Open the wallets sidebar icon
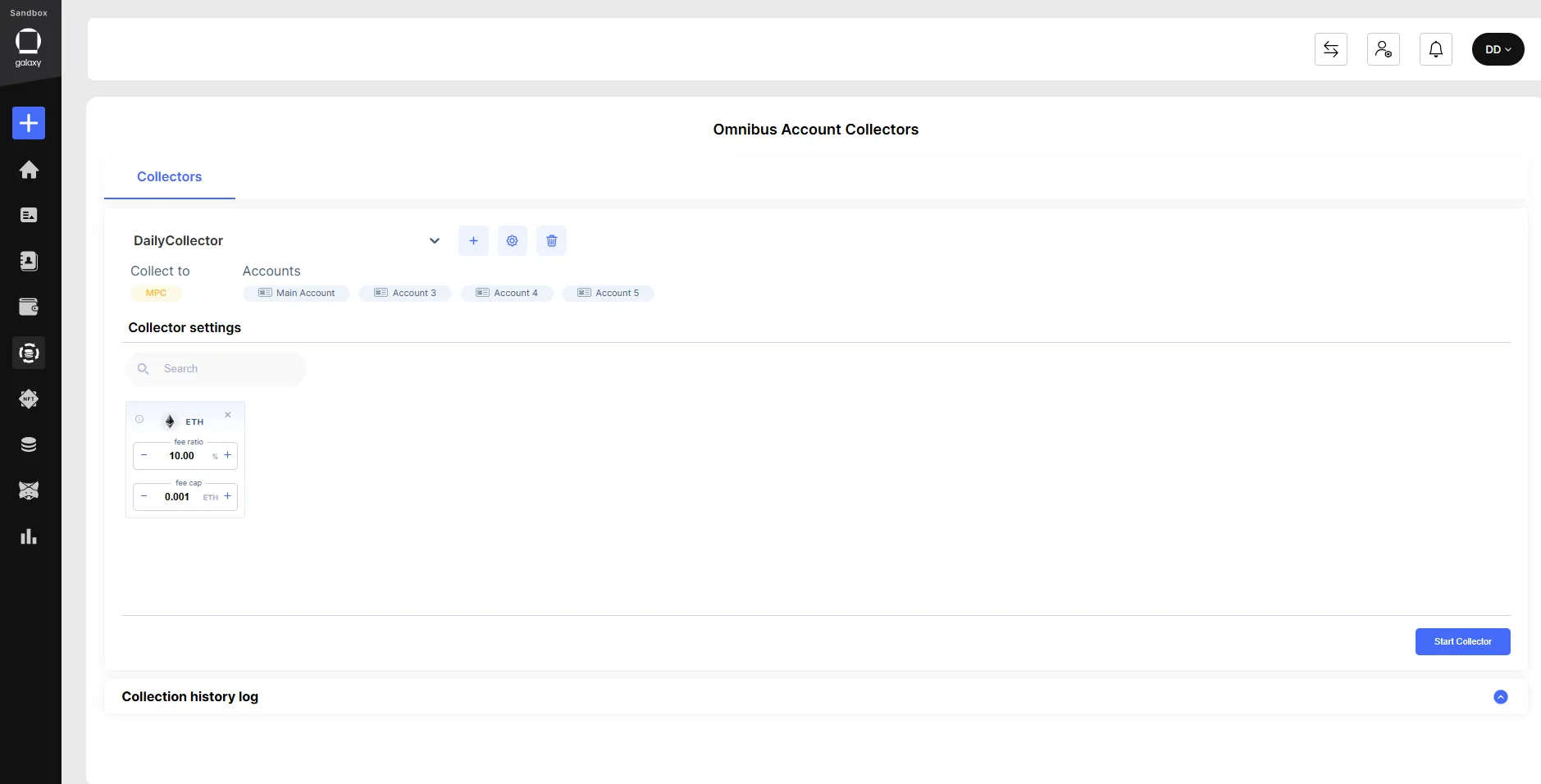1541x784 pixels. 29,307
